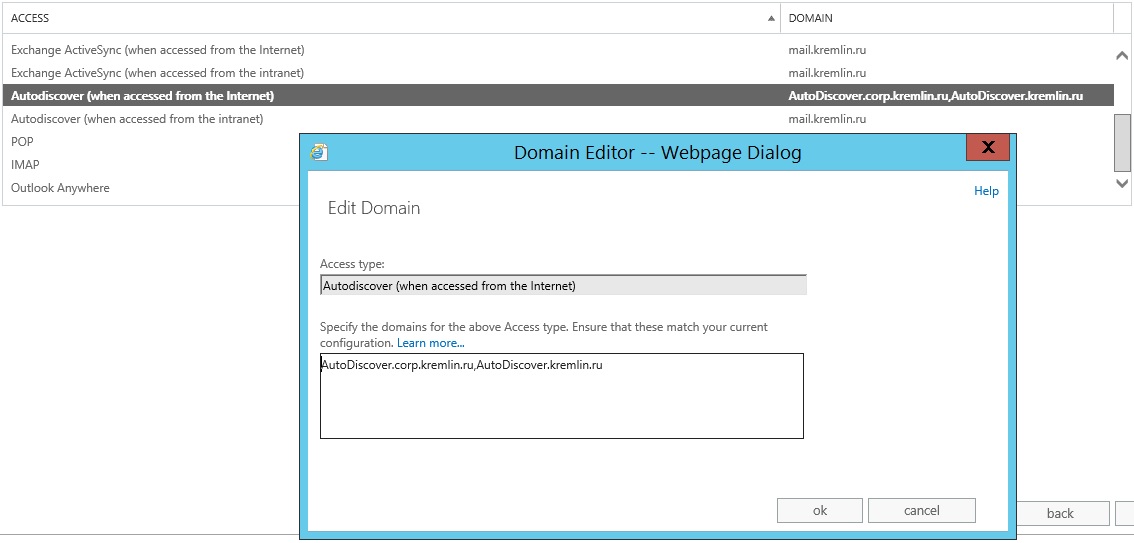This screenshot has height=543, width=1134.
Task: Select Autodiscover from the Internet row
Action: 558,95
